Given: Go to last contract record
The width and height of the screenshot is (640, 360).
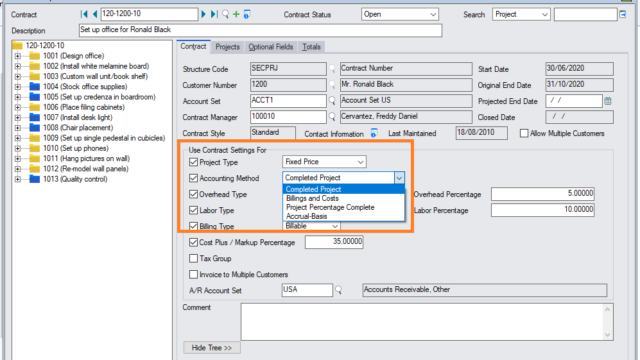Looking at the screenshot, I should coord(214,14).
